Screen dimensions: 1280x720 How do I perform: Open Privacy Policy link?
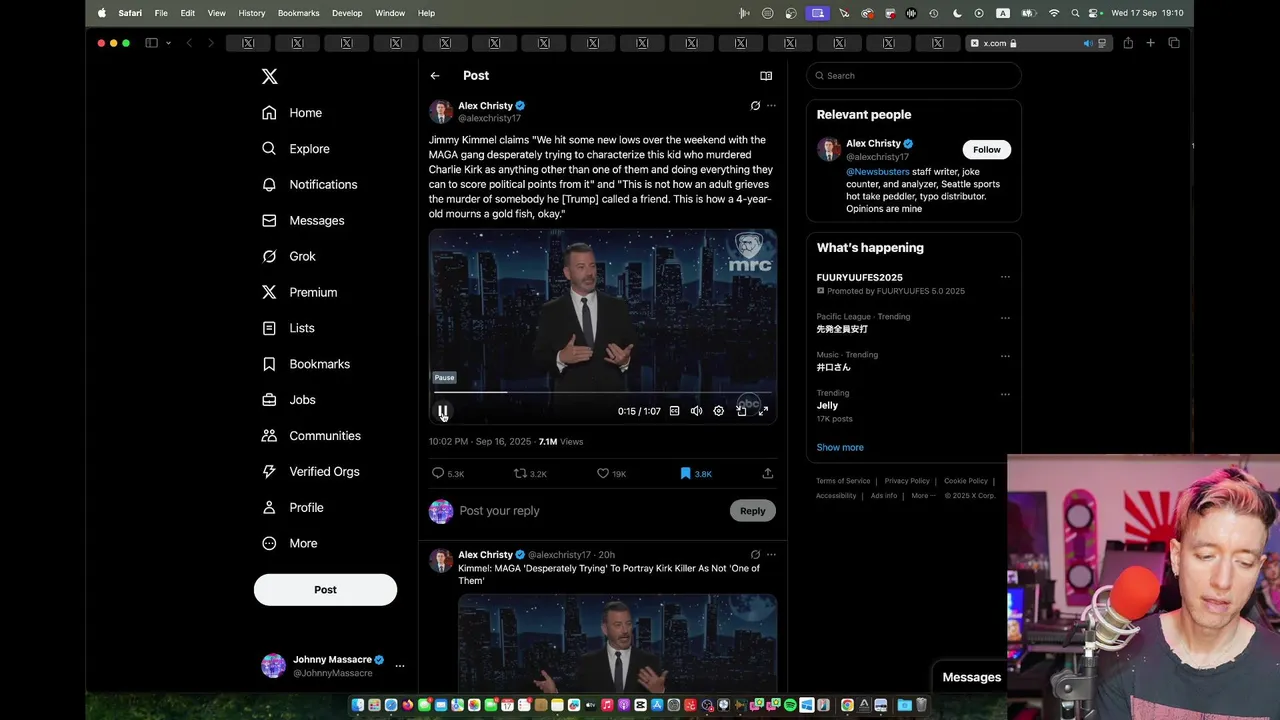907,481
